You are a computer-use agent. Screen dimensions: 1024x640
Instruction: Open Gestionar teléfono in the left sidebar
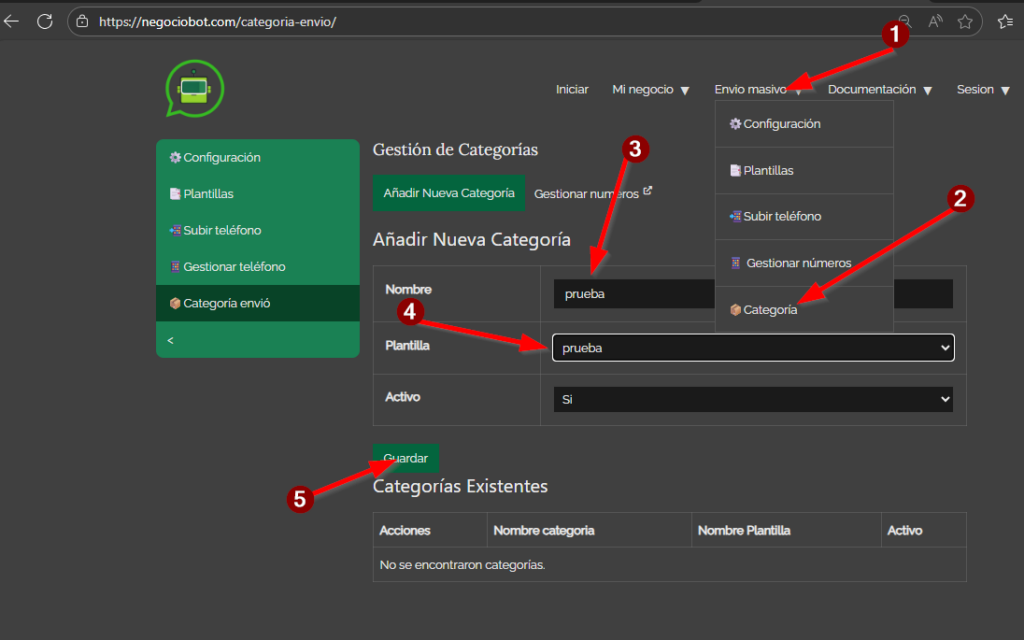234,267
